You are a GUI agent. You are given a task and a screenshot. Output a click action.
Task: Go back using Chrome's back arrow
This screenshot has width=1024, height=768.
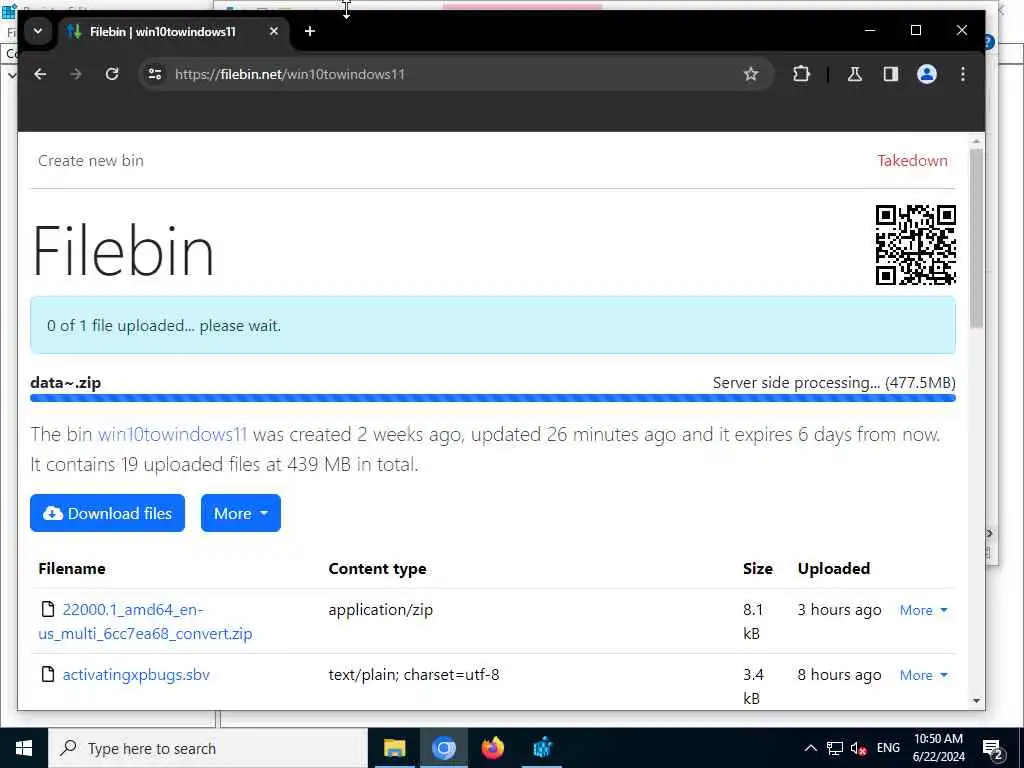click(x=40, y=74)
